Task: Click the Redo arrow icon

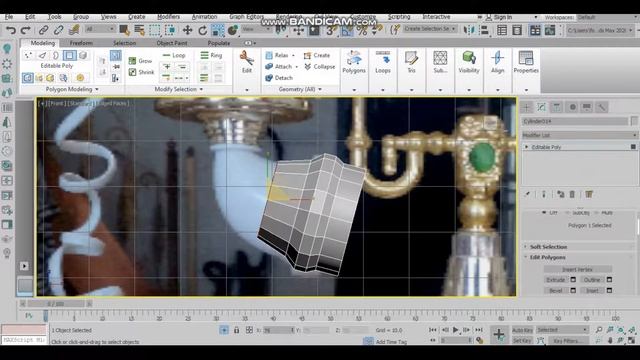Action: click(x=25, y=30)
